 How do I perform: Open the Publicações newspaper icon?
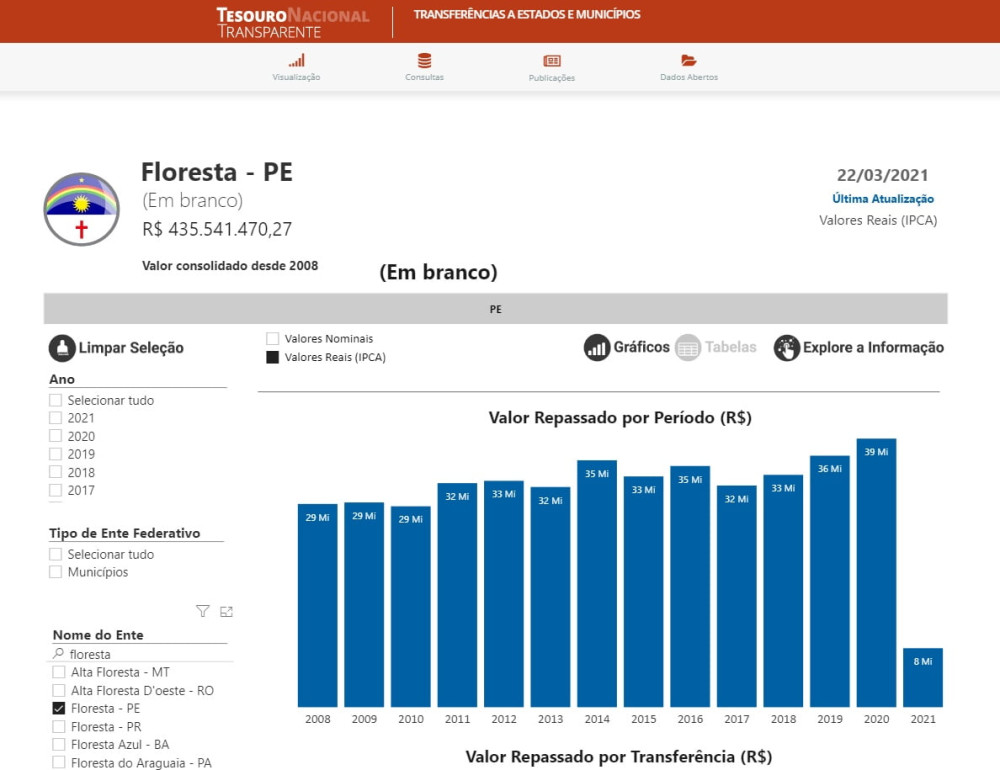[x=552, y=61]
